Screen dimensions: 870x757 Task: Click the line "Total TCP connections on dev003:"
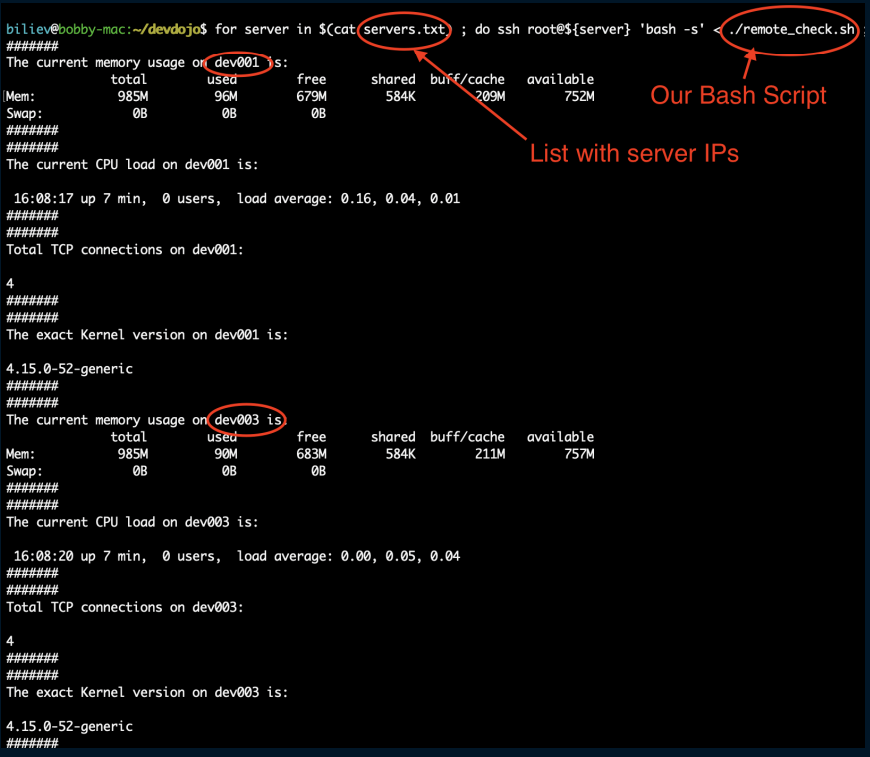point(125,607)
